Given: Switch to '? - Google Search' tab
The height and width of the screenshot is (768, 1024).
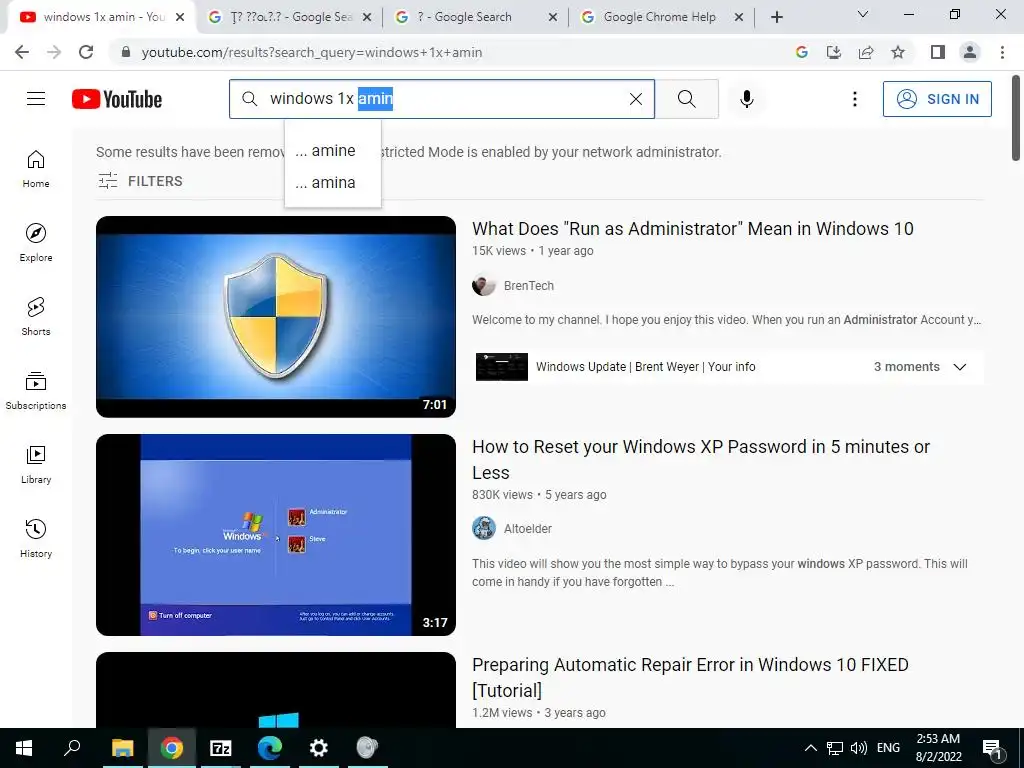Looking at the screenshot, I should click(473, 17).
